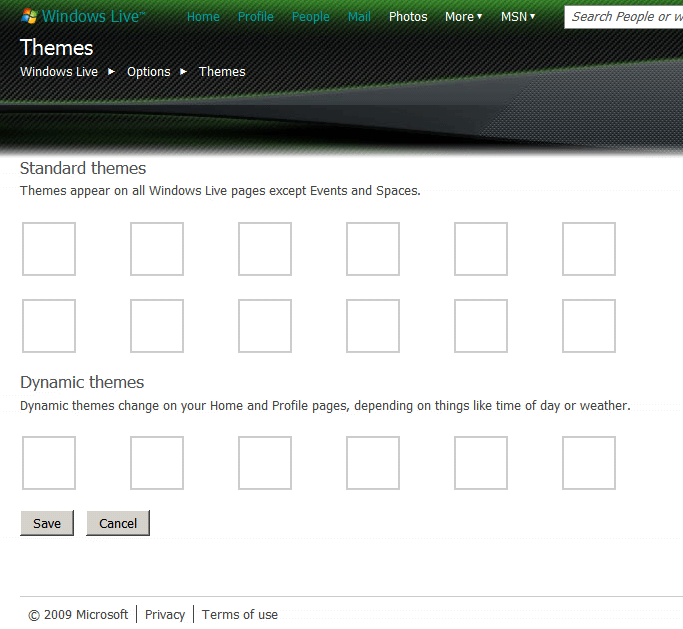
Task: Open the Home page link
Action: pos(203,17)
